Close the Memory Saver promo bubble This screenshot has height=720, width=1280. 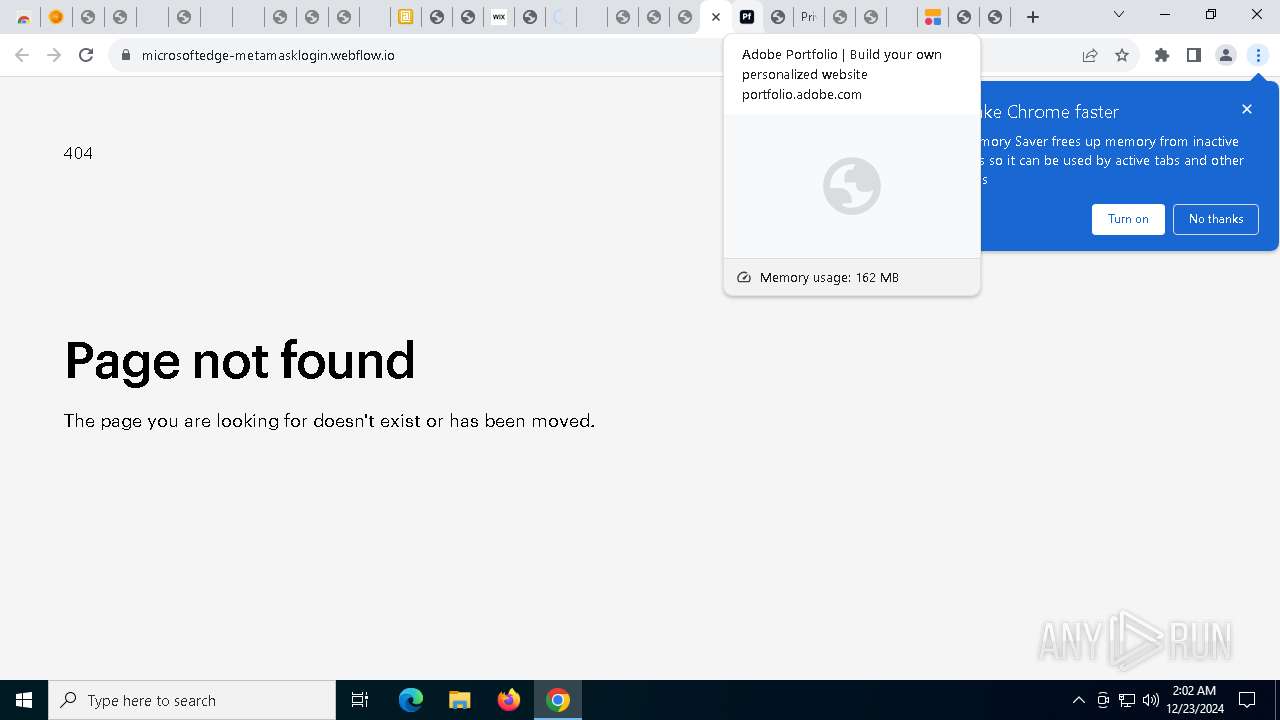tap(1247, 109)
